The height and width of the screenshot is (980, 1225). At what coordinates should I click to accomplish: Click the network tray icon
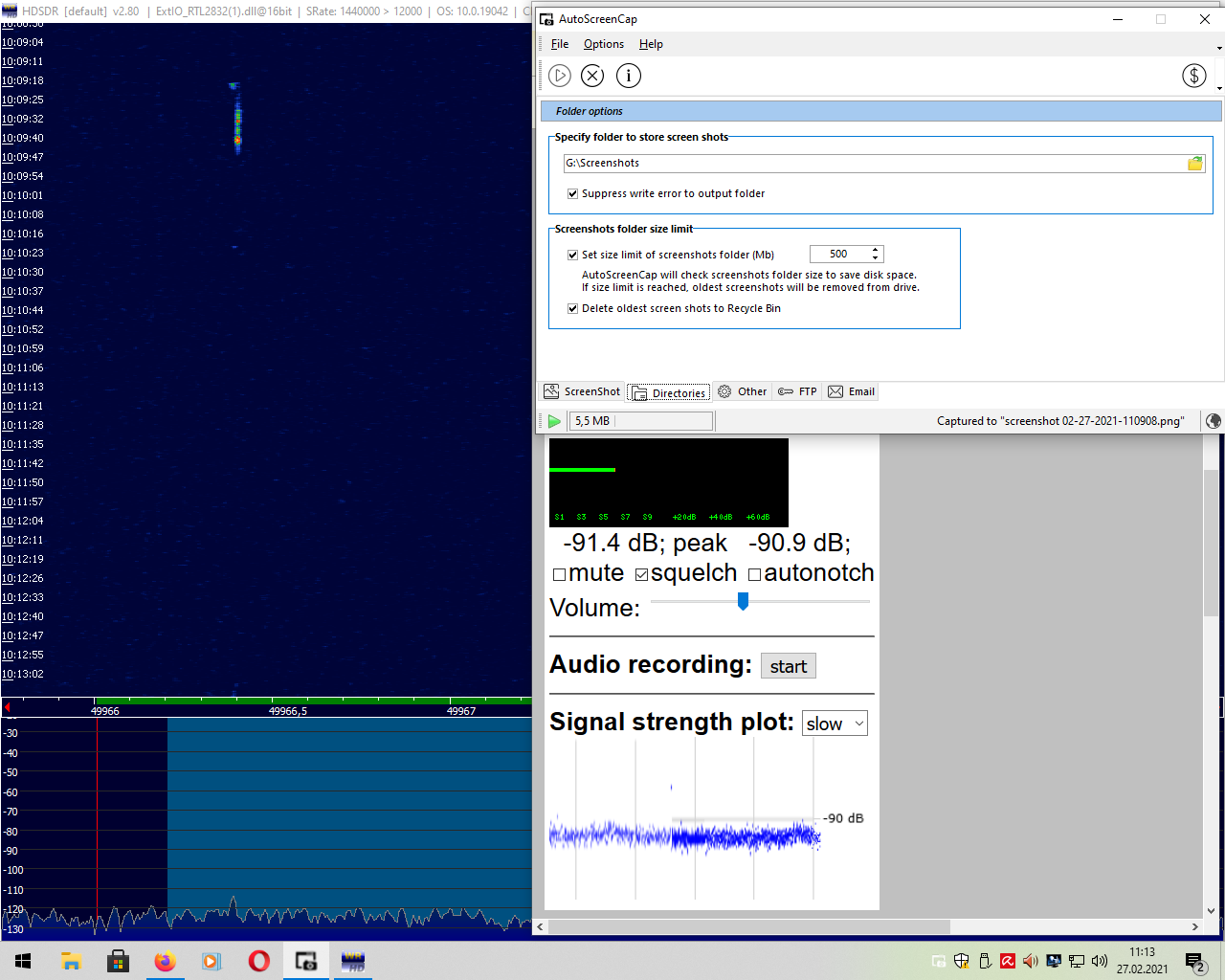click(x=1077, y=961)
